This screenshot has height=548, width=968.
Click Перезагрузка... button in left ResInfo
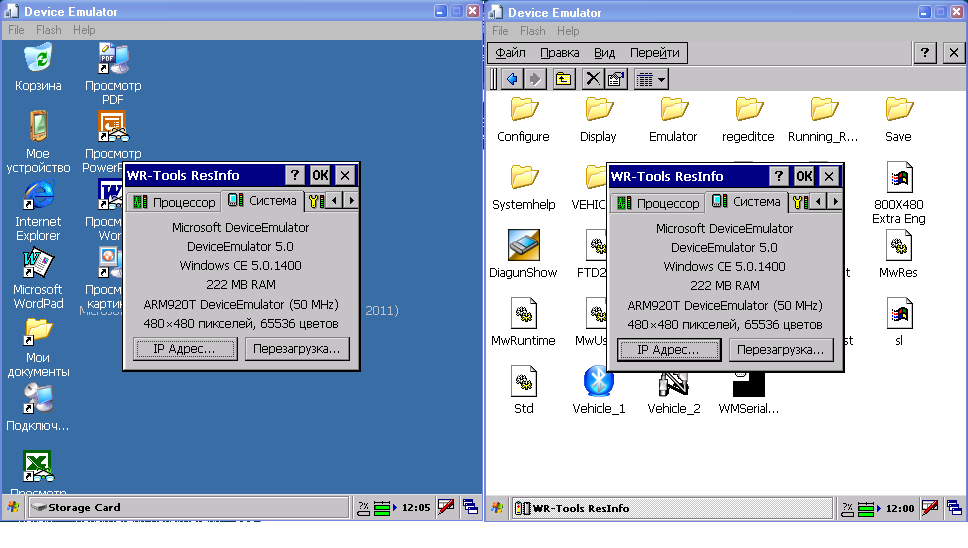point(297,349)
